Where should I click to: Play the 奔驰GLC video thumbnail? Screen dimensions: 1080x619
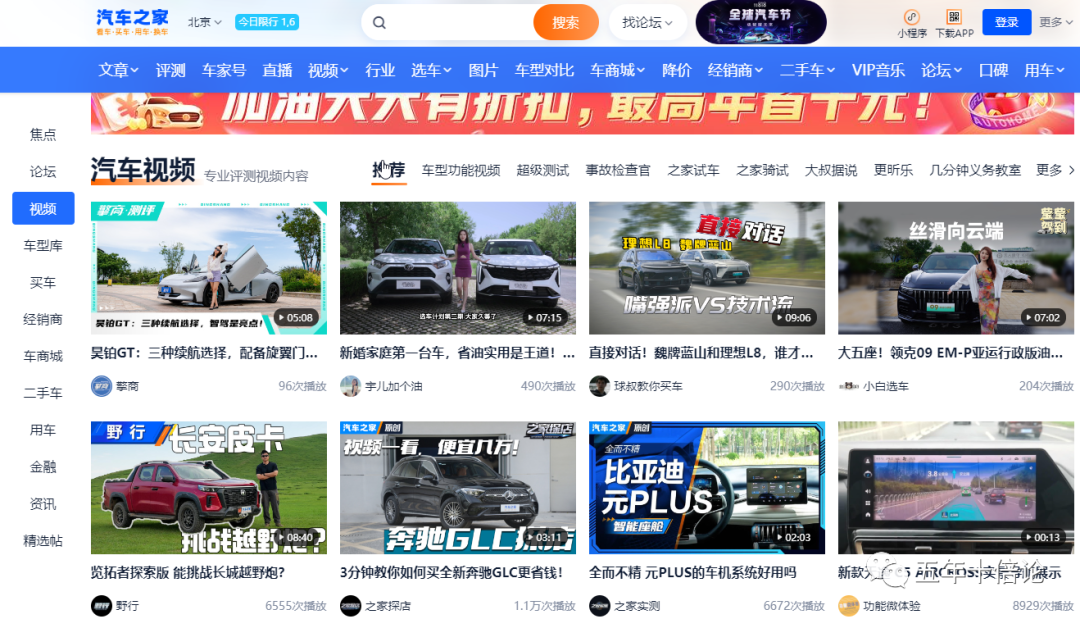458,487
